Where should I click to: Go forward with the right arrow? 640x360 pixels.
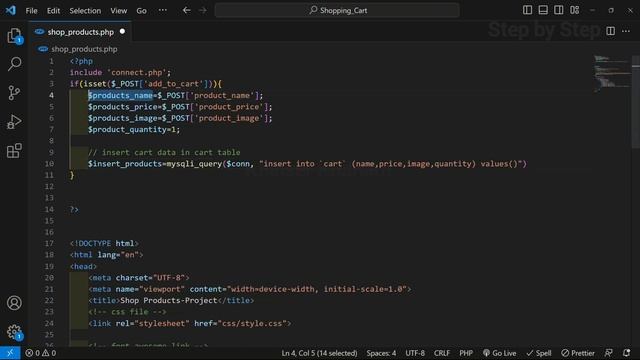(x=203, y=10)
